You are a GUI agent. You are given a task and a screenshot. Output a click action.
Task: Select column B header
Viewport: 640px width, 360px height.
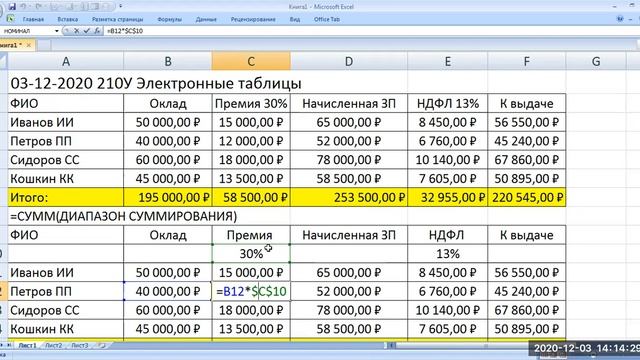(168, 61)
